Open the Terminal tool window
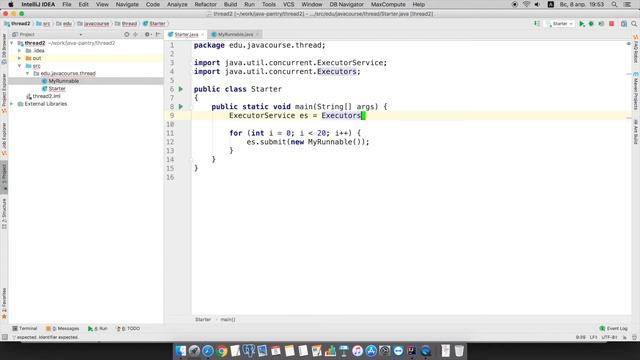The height and width of the screenshot is (360, 640). coord(24,329)
